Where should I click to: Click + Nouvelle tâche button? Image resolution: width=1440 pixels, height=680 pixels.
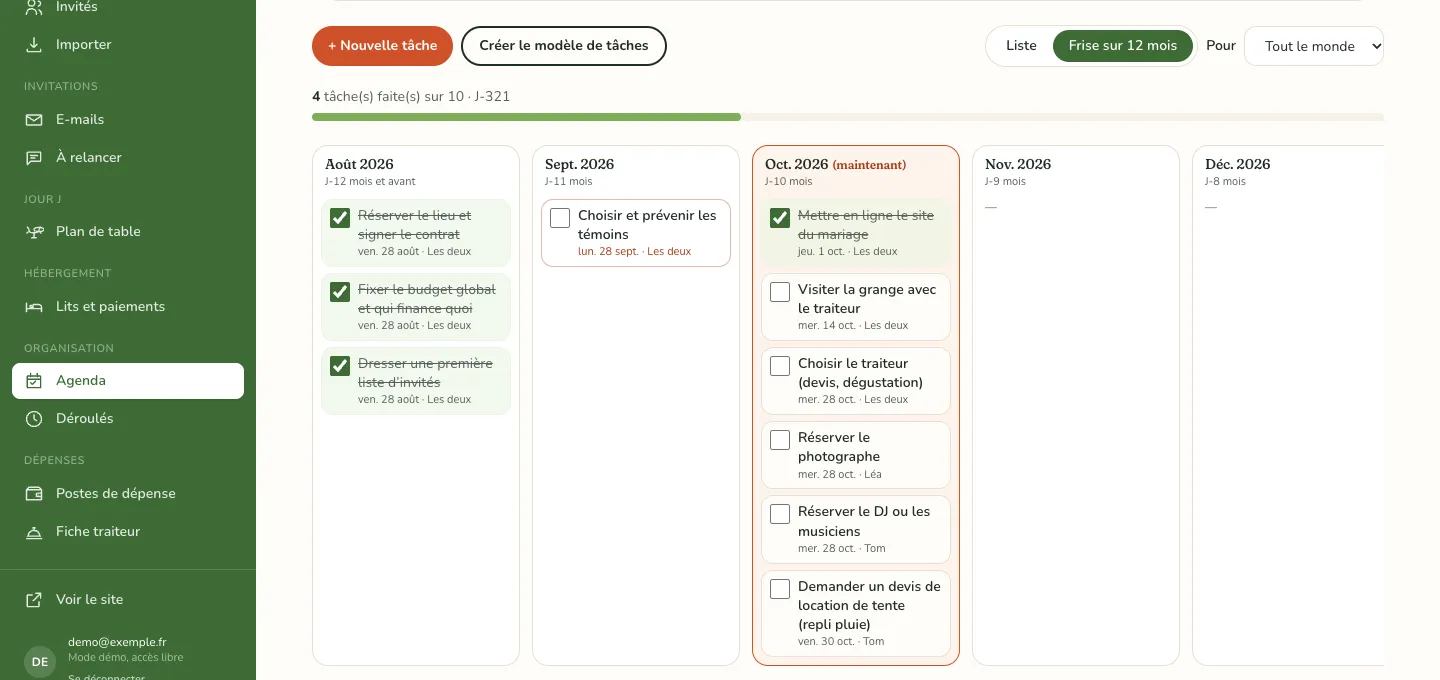(382, 46)
